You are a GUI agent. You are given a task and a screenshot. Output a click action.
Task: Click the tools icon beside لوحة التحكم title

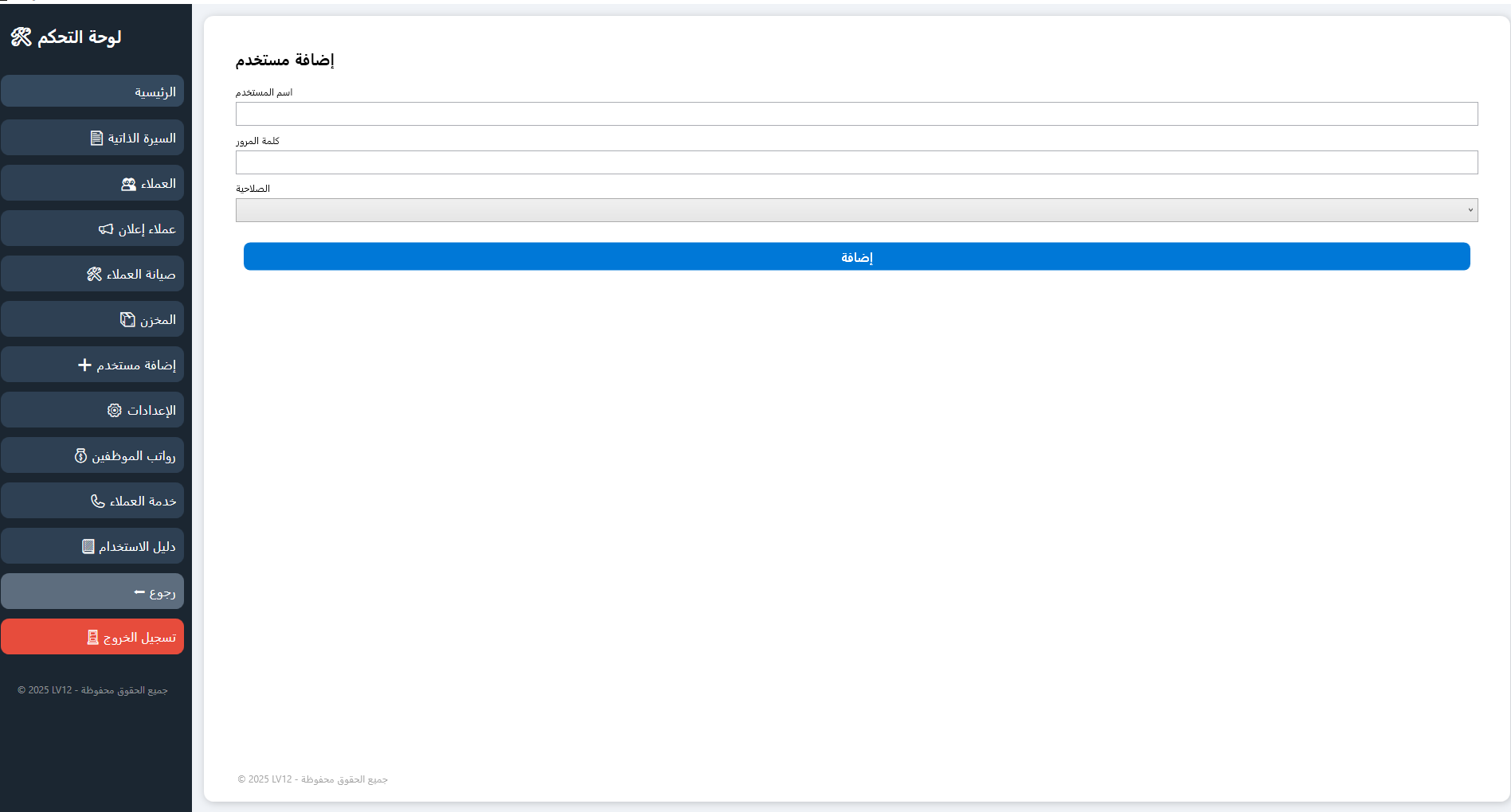pyautogui.click(x=22, y=37)
